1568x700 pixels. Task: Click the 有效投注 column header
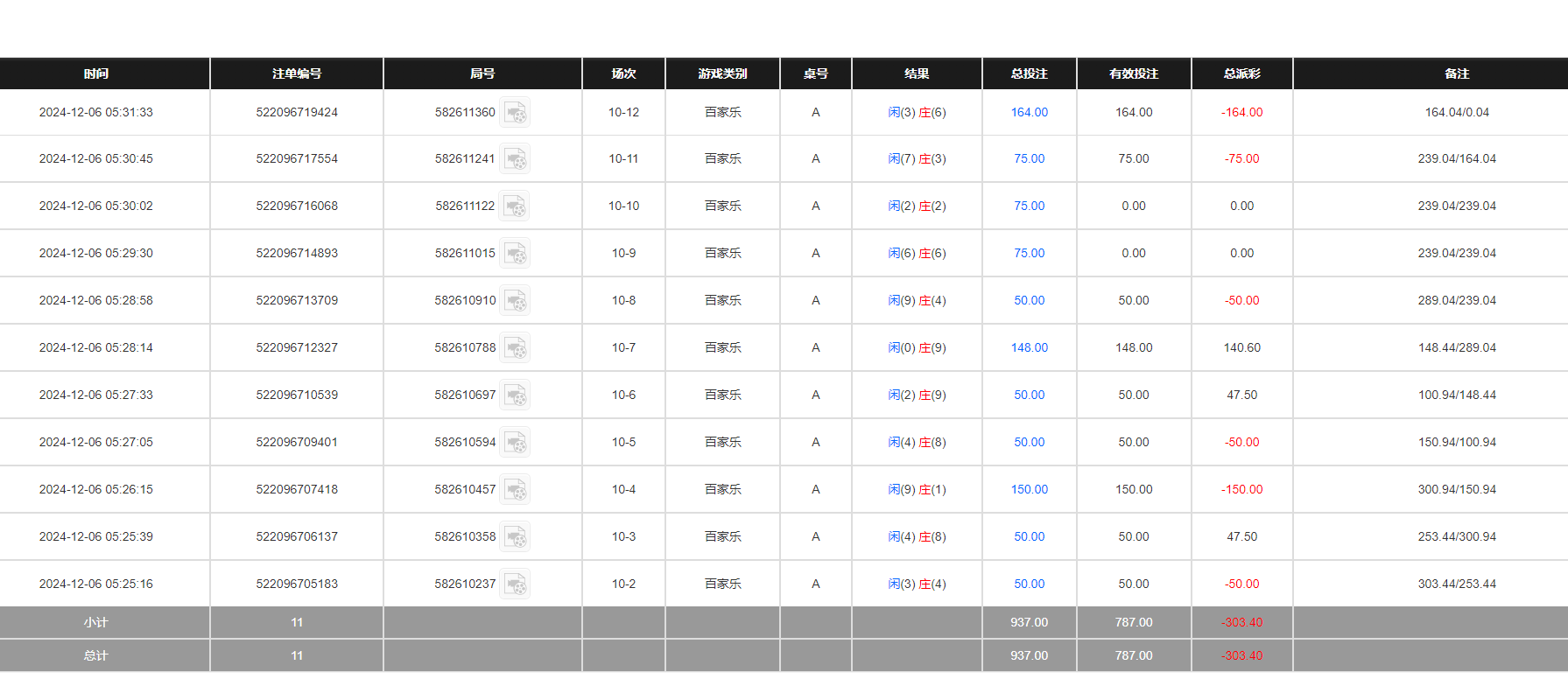point(1133,74)
